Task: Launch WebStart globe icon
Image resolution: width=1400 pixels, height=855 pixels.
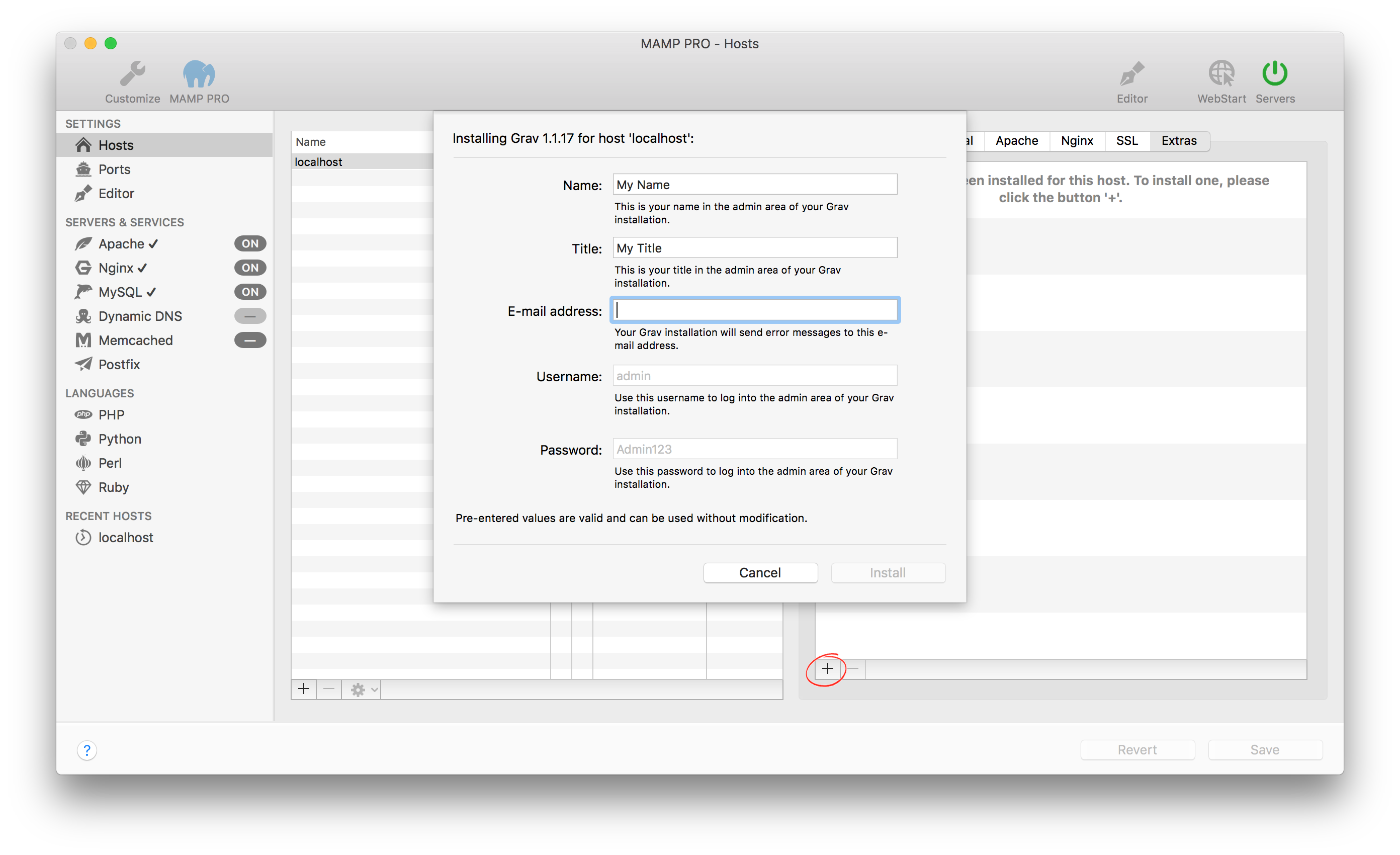Action: tap(1221, 74)
